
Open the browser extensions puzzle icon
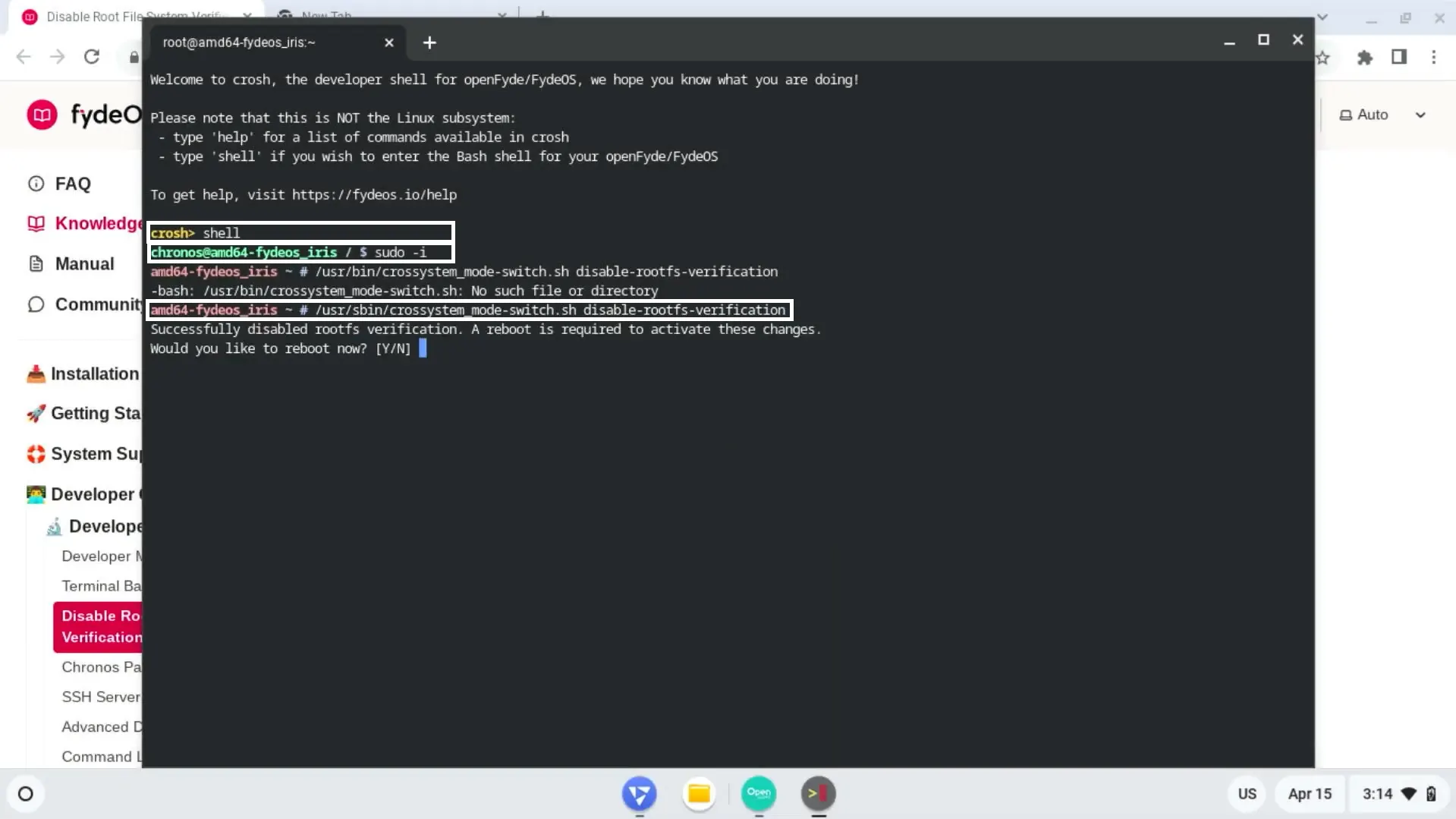tap(1364, 58)
